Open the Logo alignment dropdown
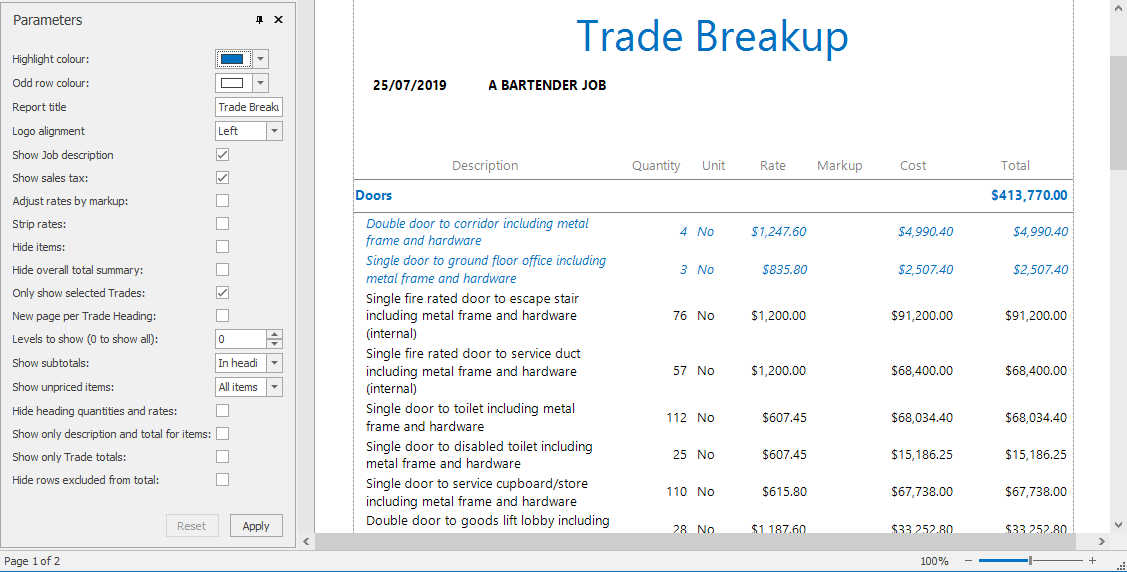This screenshot has height=572, width=1127. click(x=274, y=131)
